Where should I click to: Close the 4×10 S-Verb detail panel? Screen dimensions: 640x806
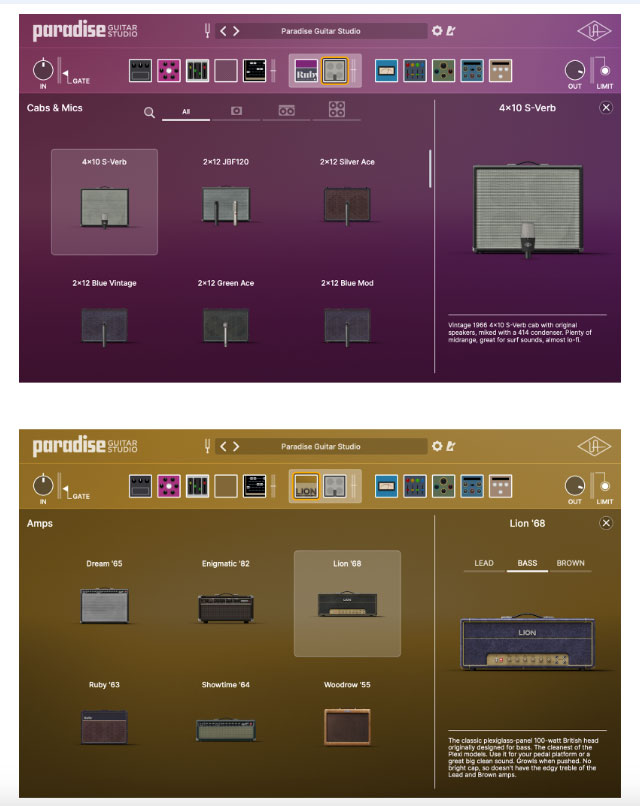click(x=606, y=107)
